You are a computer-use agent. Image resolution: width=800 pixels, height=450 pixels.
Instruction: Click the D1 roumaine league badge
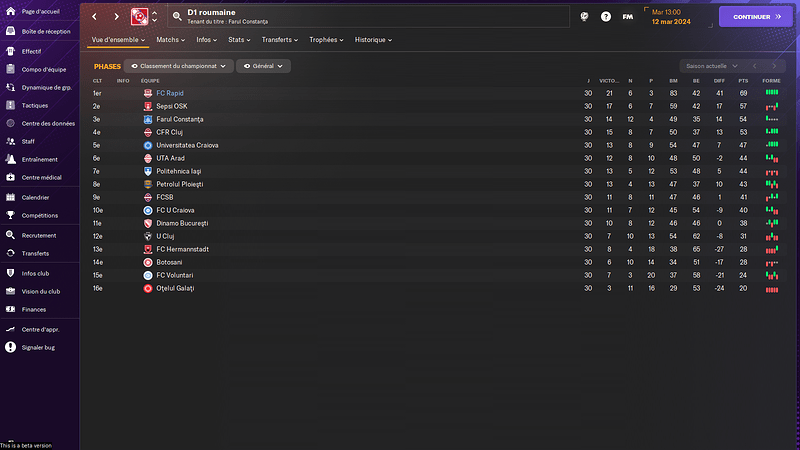pyautogui.click(x=139, y=16)
